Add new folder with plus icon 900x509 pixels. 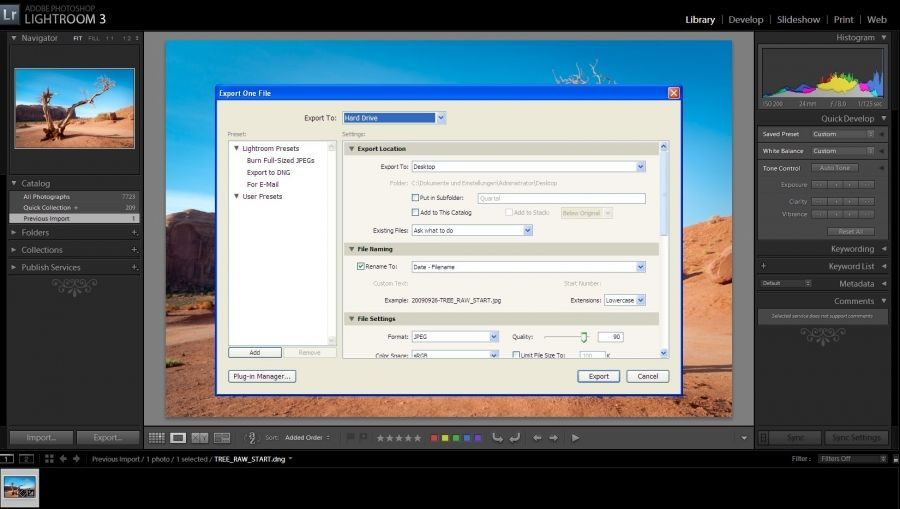(x=134, y=232)
